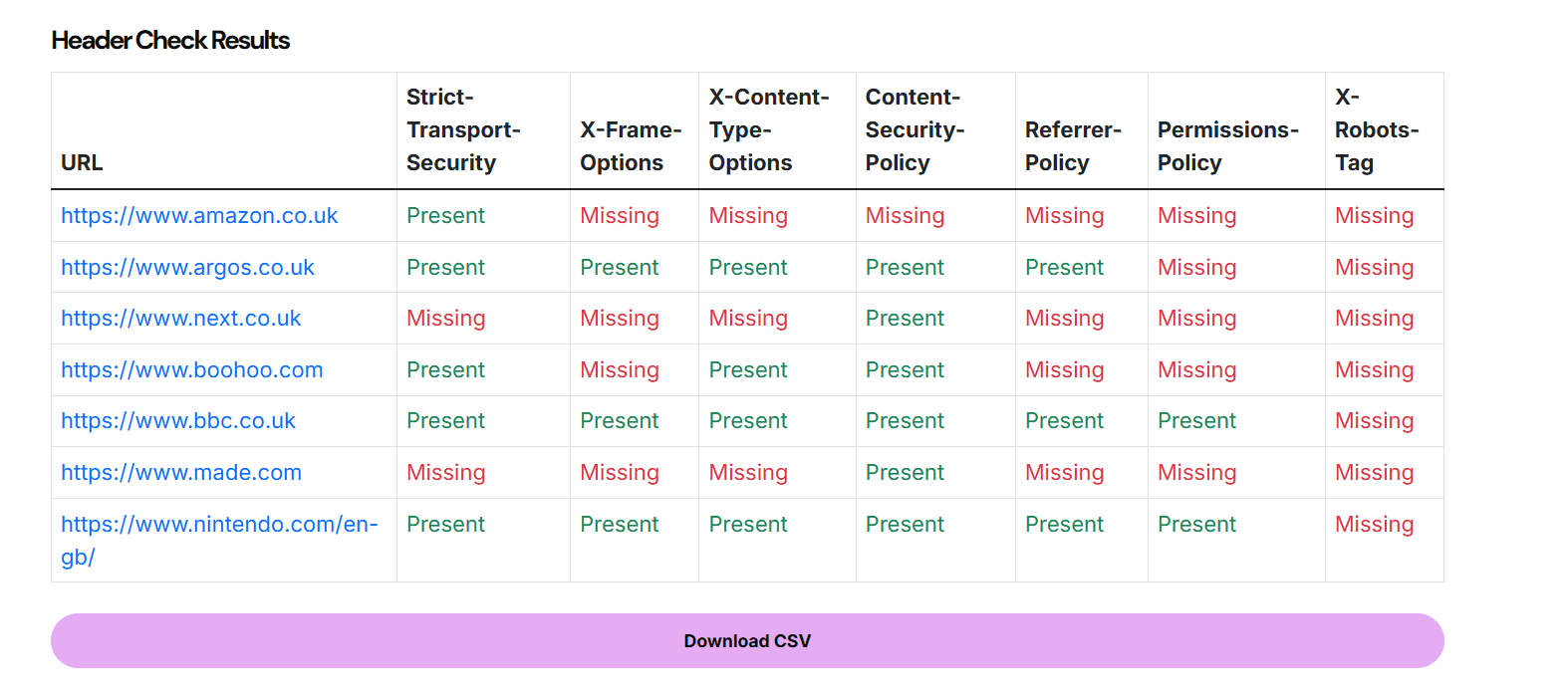This screenshot has height=692, width=1568.
Task: Click the X-Robots-Tag column header
Action: pos(1376,130)
